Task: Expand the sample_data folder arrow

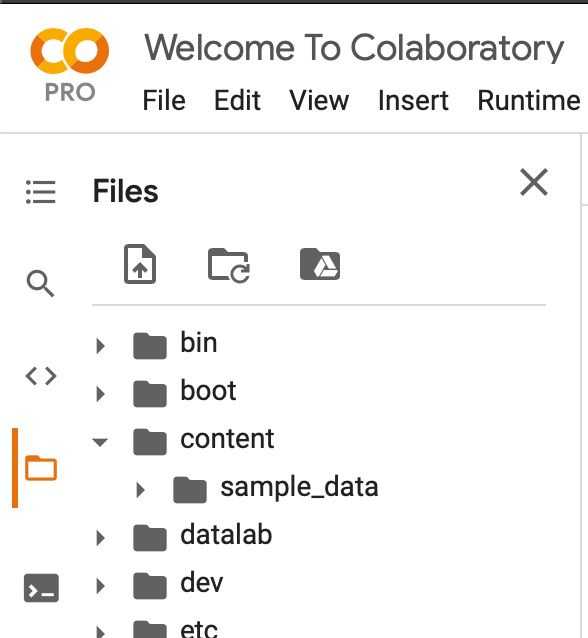Action: 140,490
